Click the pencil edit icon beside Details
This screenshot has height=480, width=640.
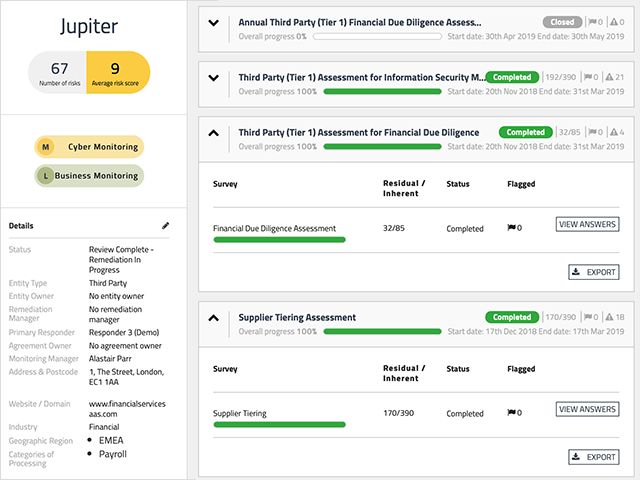[x=166, y=226]
